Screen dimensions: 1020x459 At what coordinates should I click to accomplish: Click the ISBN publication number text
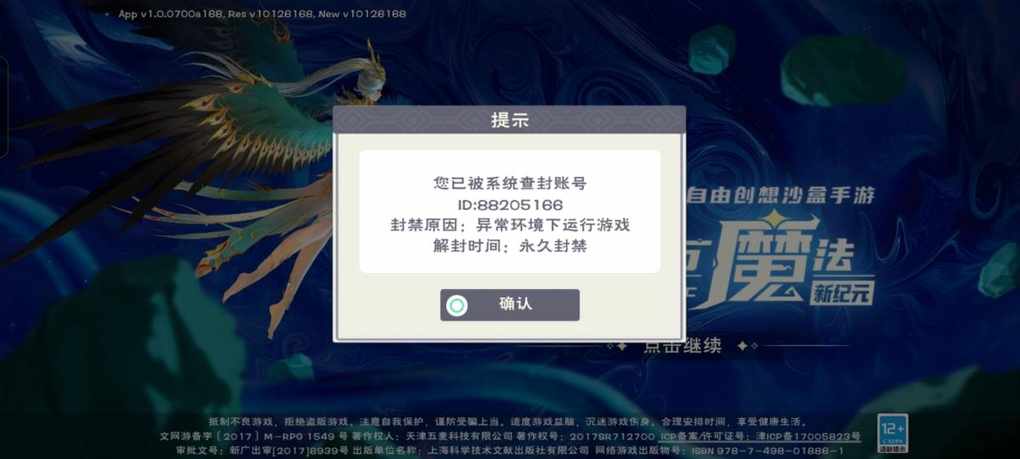(x=768, y=451)
